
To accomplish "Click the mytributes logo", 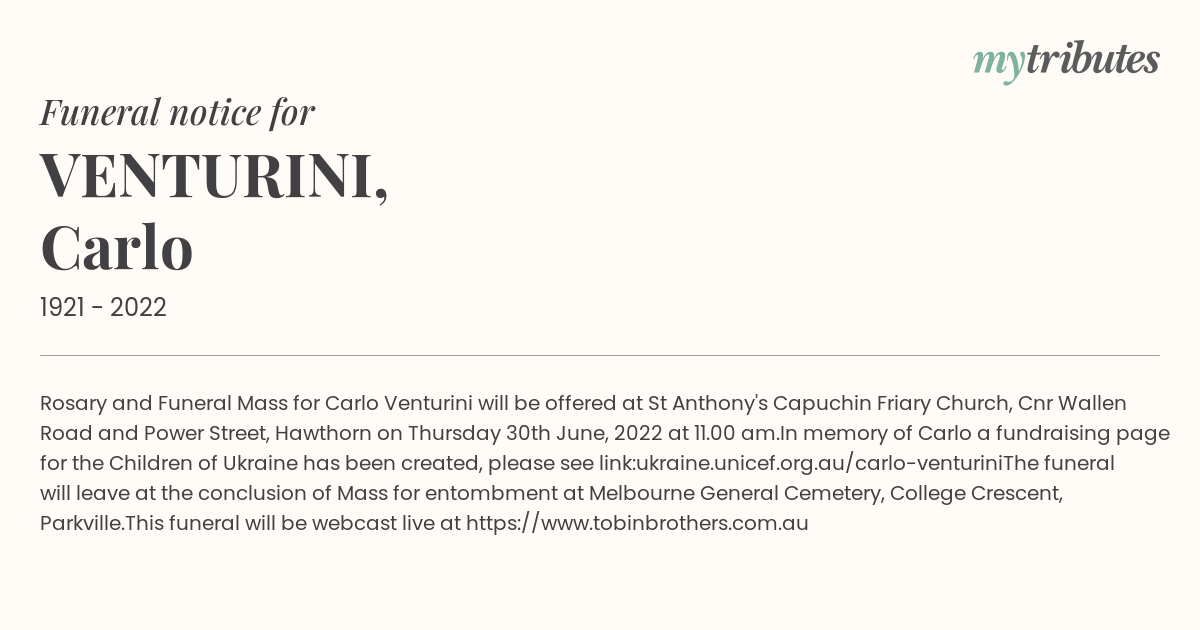I will point(1065,60).
